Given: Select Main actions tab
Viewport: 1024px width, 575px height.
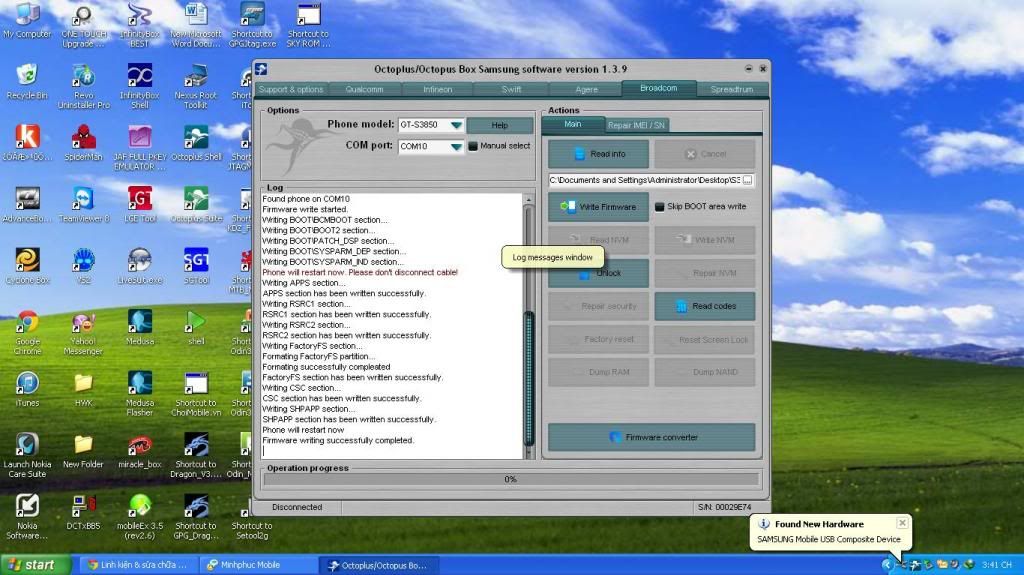Looking at the screenshot, I should coord(573,124).
